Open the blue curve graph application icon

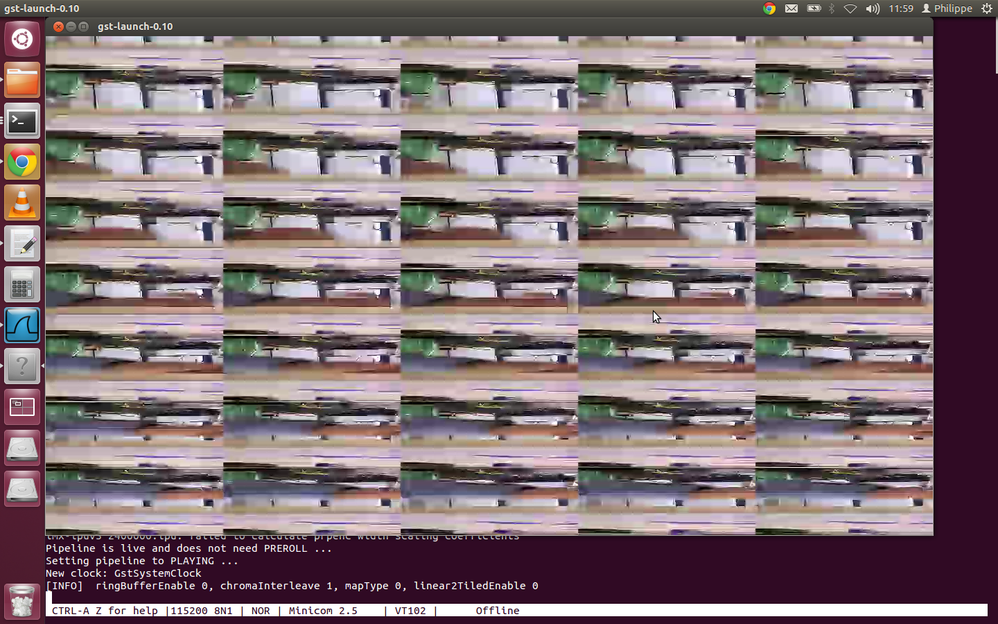(22, 325)
